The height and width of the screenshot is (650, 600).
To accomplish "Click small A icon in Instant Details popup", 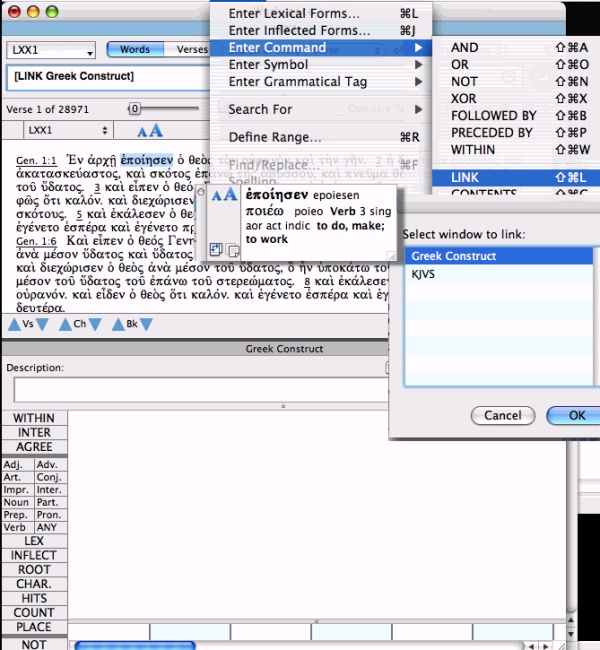I will point(216,196).
